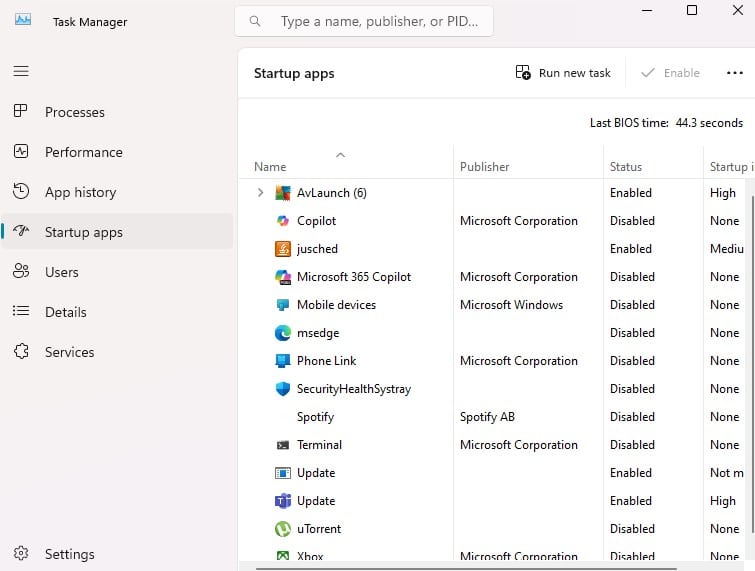The image size is (755, 571).
Task: Click the Terminal app icon
Action: click(x=283, y=445)
